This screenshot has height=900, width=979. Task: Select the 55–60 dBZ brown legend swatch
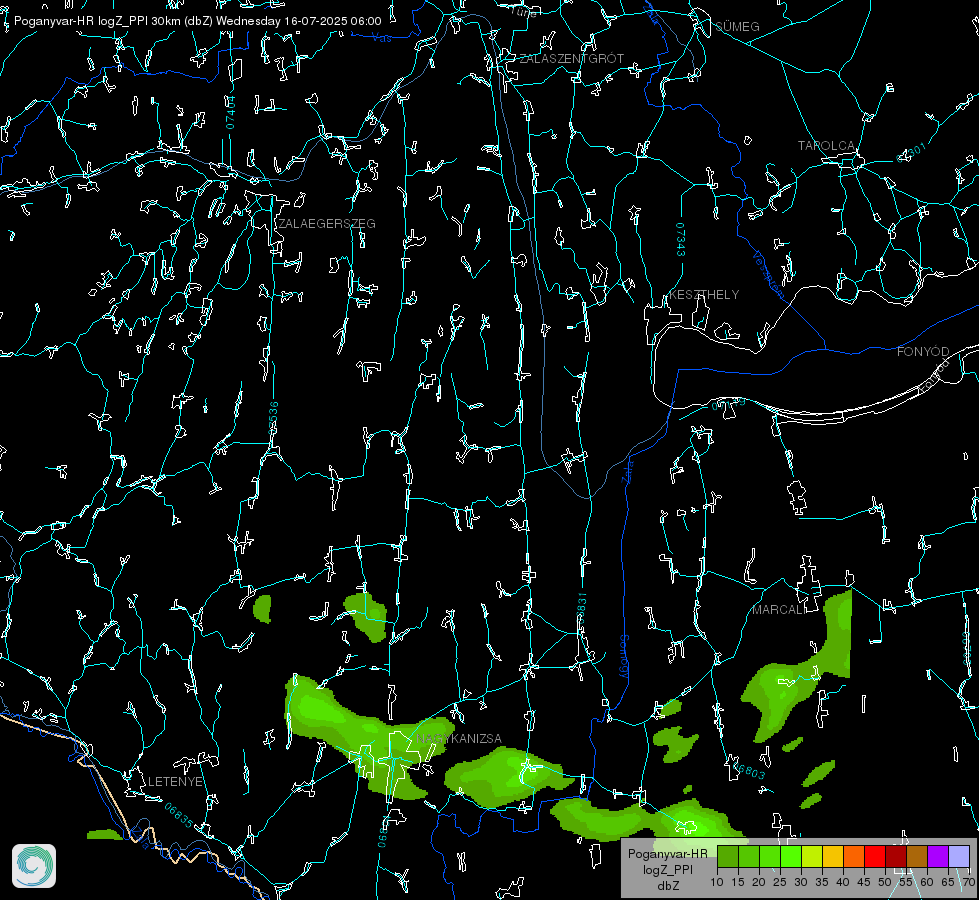point(917,856)
